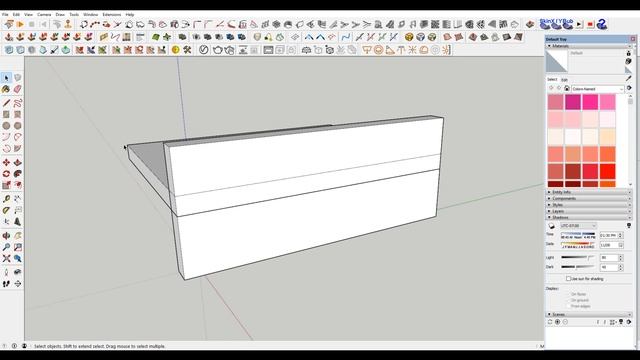The height and width of the screenshot is (360, 640).
Task: Toggle the On ground display checkbox
Action: point(568,300)
